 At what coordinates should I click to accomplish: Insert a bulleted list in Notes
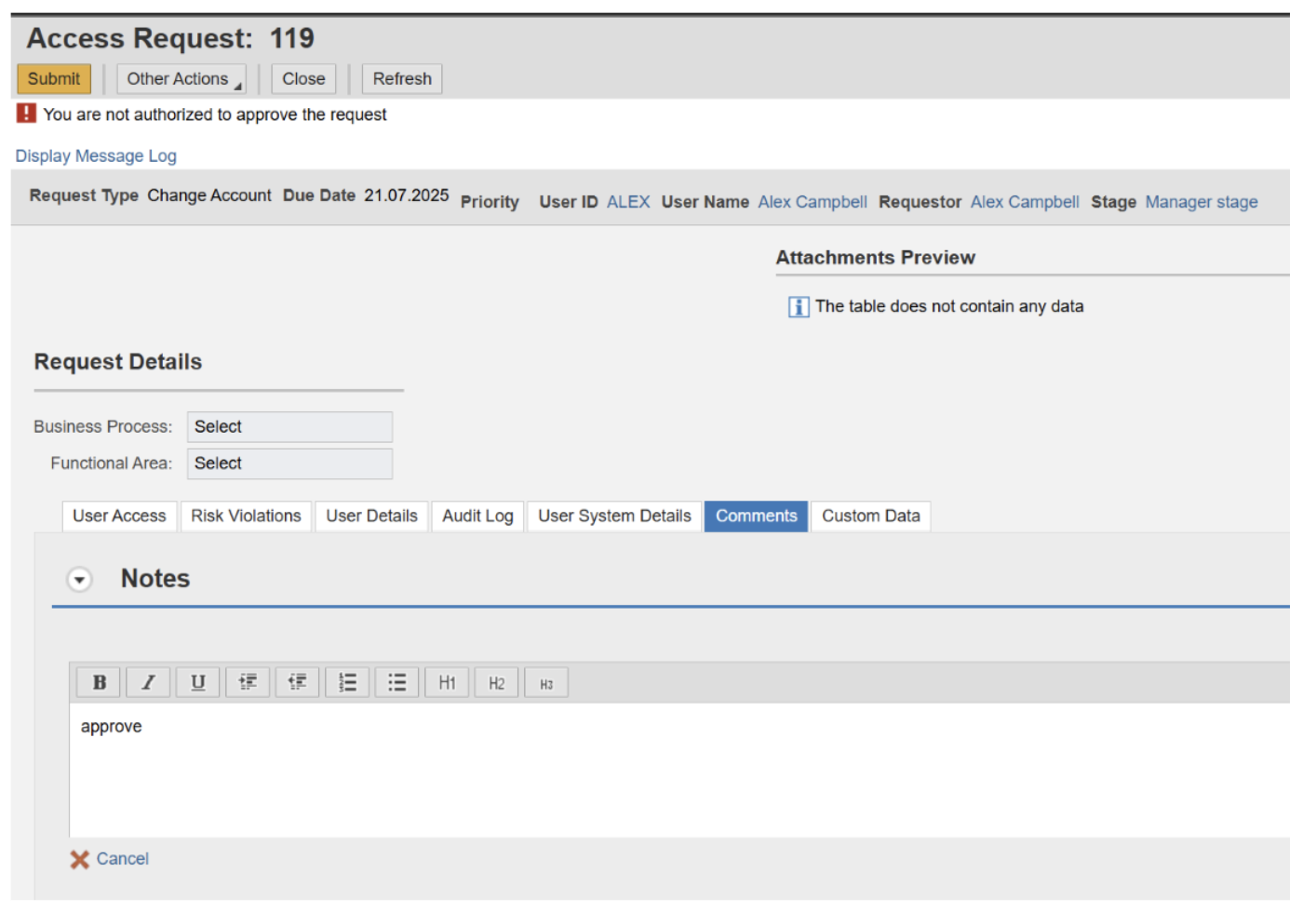(396, 681)
